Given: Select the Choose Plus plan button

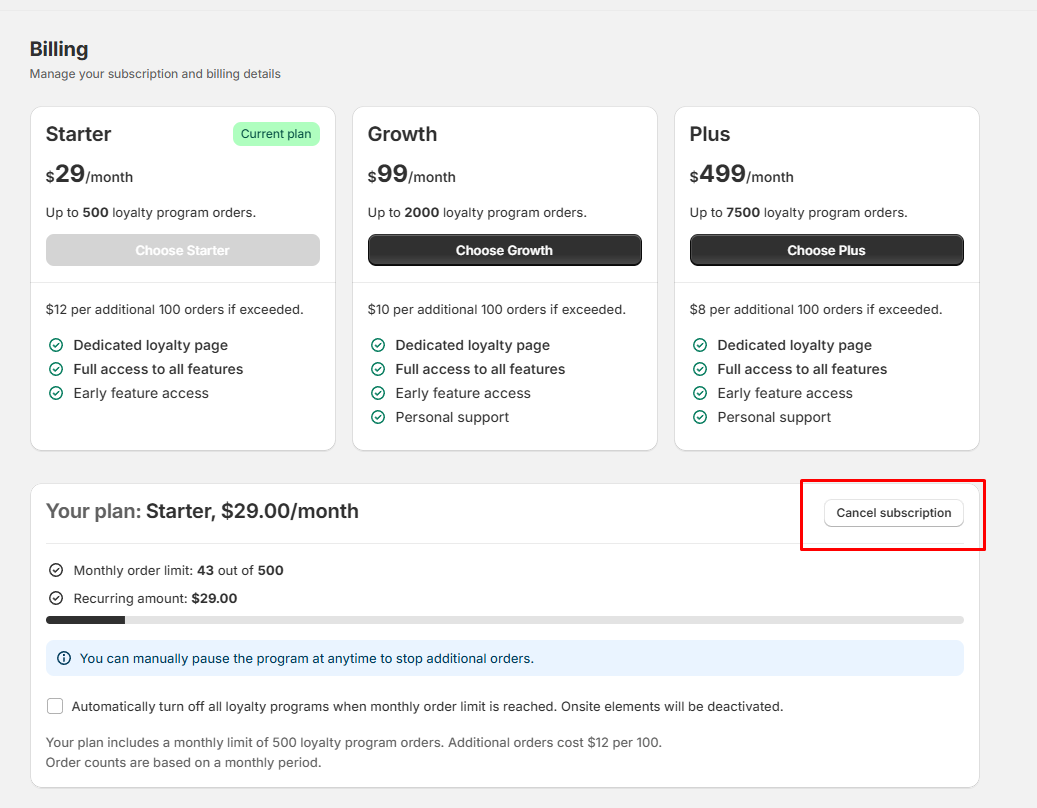Looking at the screenshot, I should (x=826, y=250).
